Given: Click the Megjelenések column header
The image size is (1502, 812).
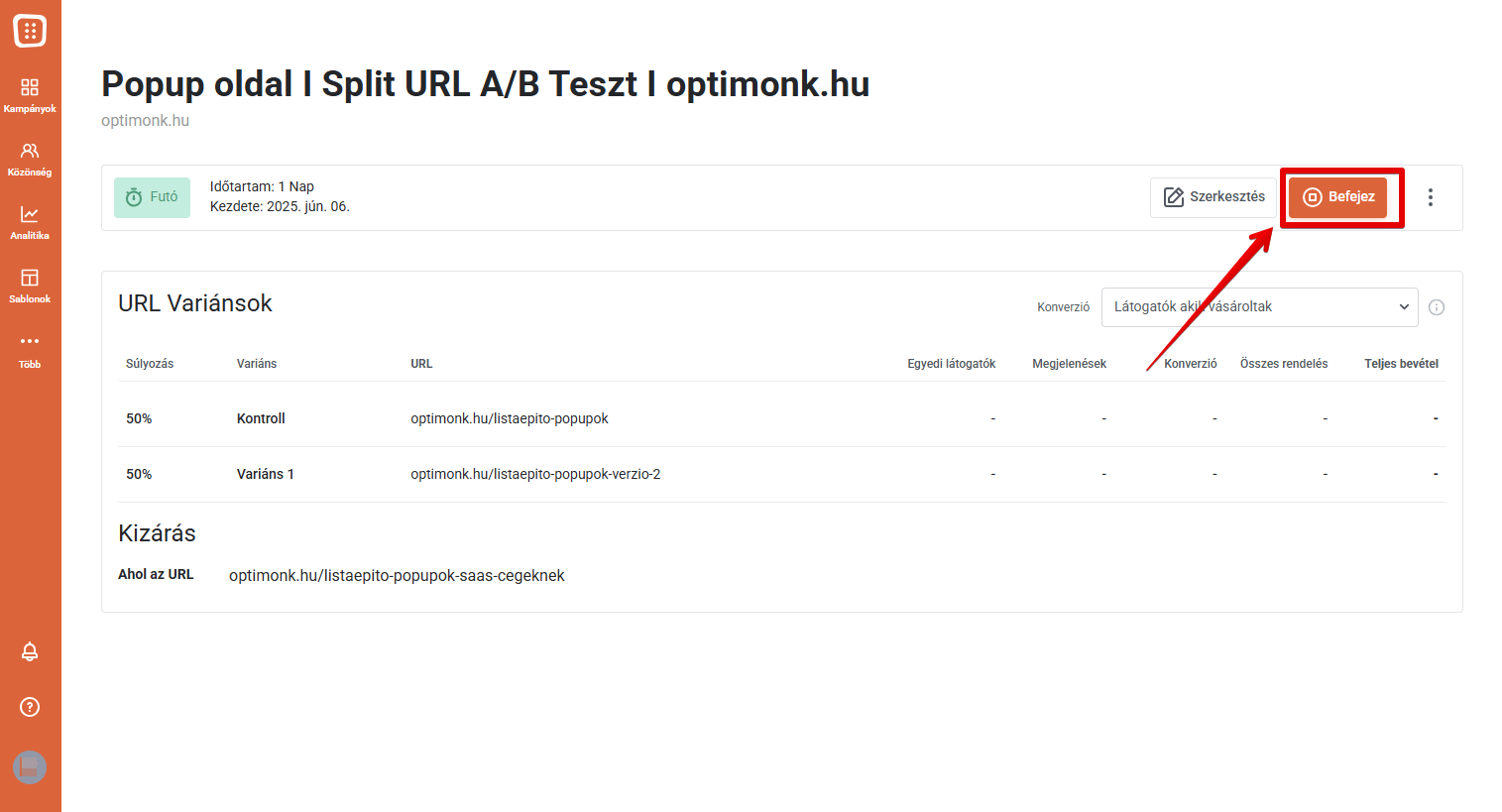Looking at the screenshot, I should 1069,364.
